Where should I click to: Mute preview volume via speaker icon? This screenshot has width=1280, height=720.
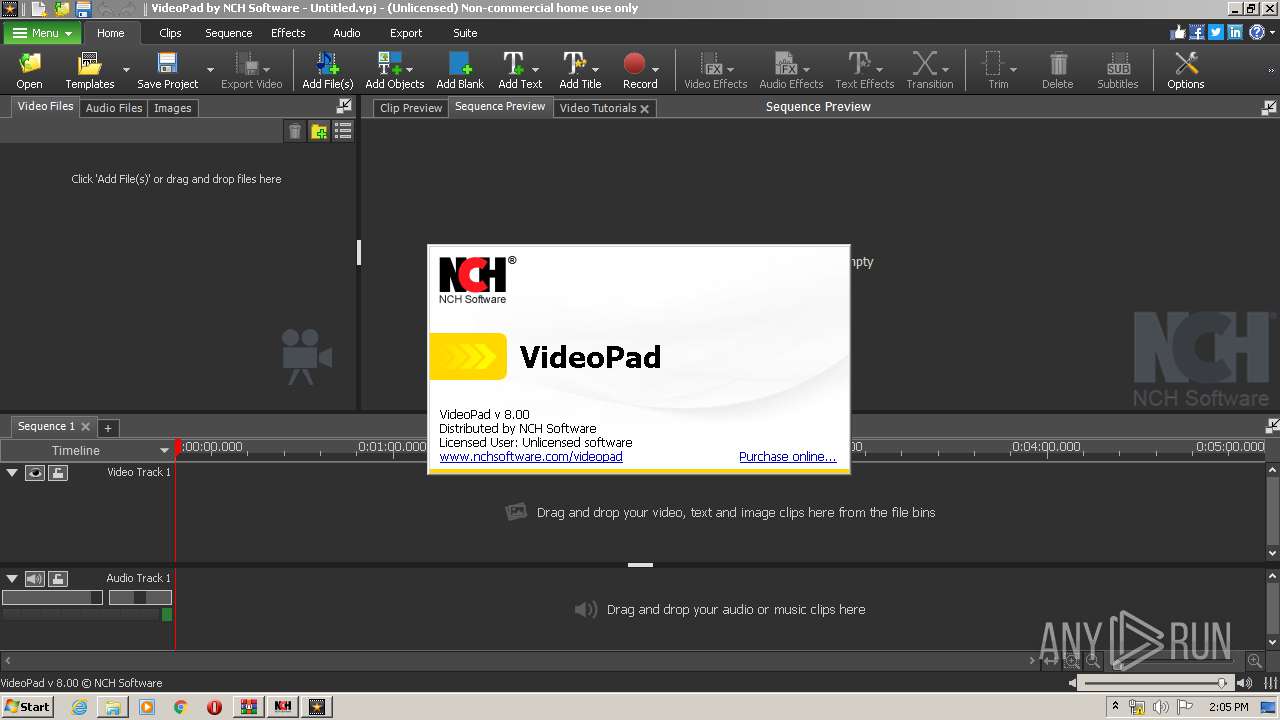[1073, 683]
